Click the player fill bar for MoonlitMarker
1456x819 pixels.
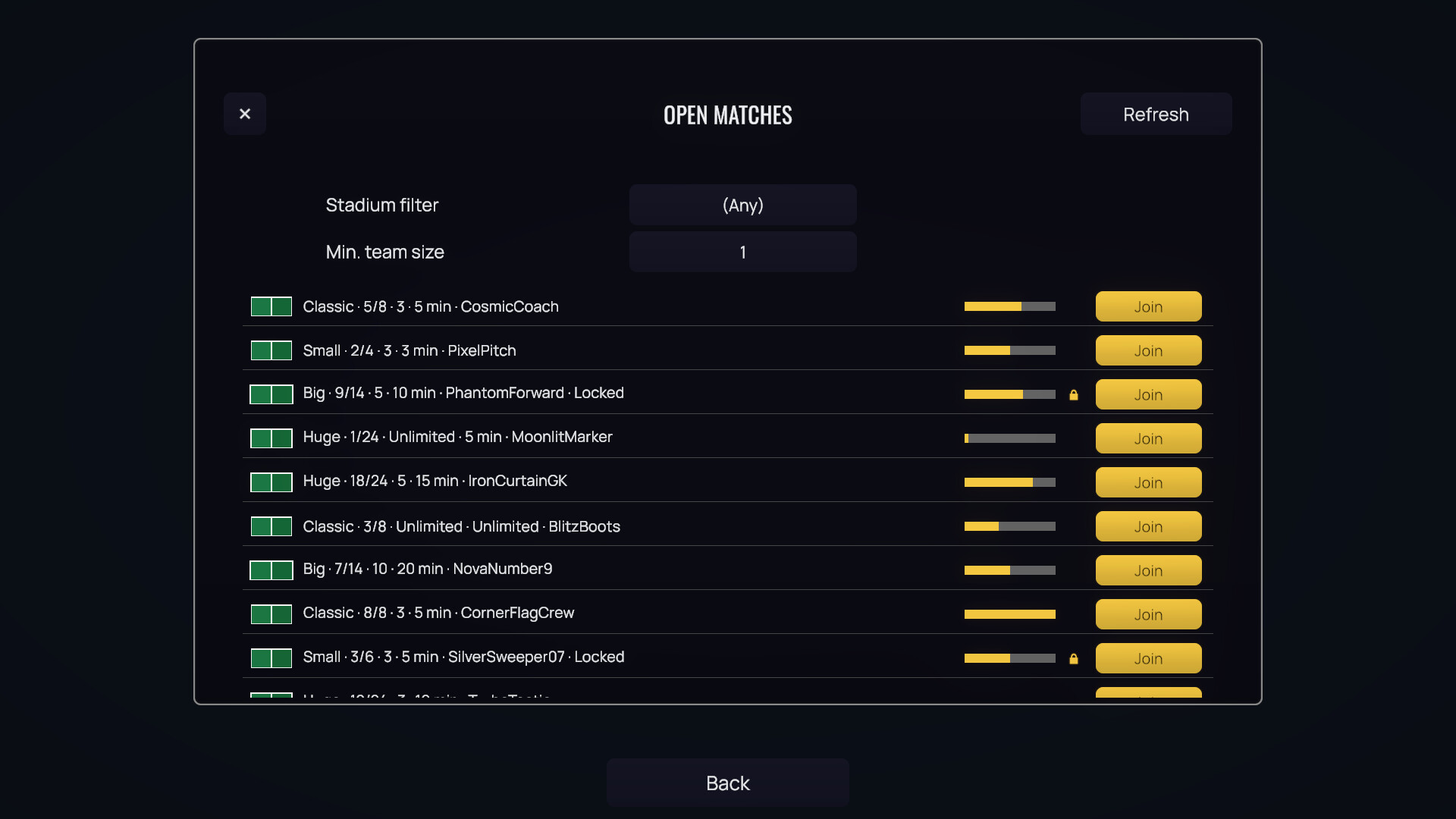[1010, 438]
